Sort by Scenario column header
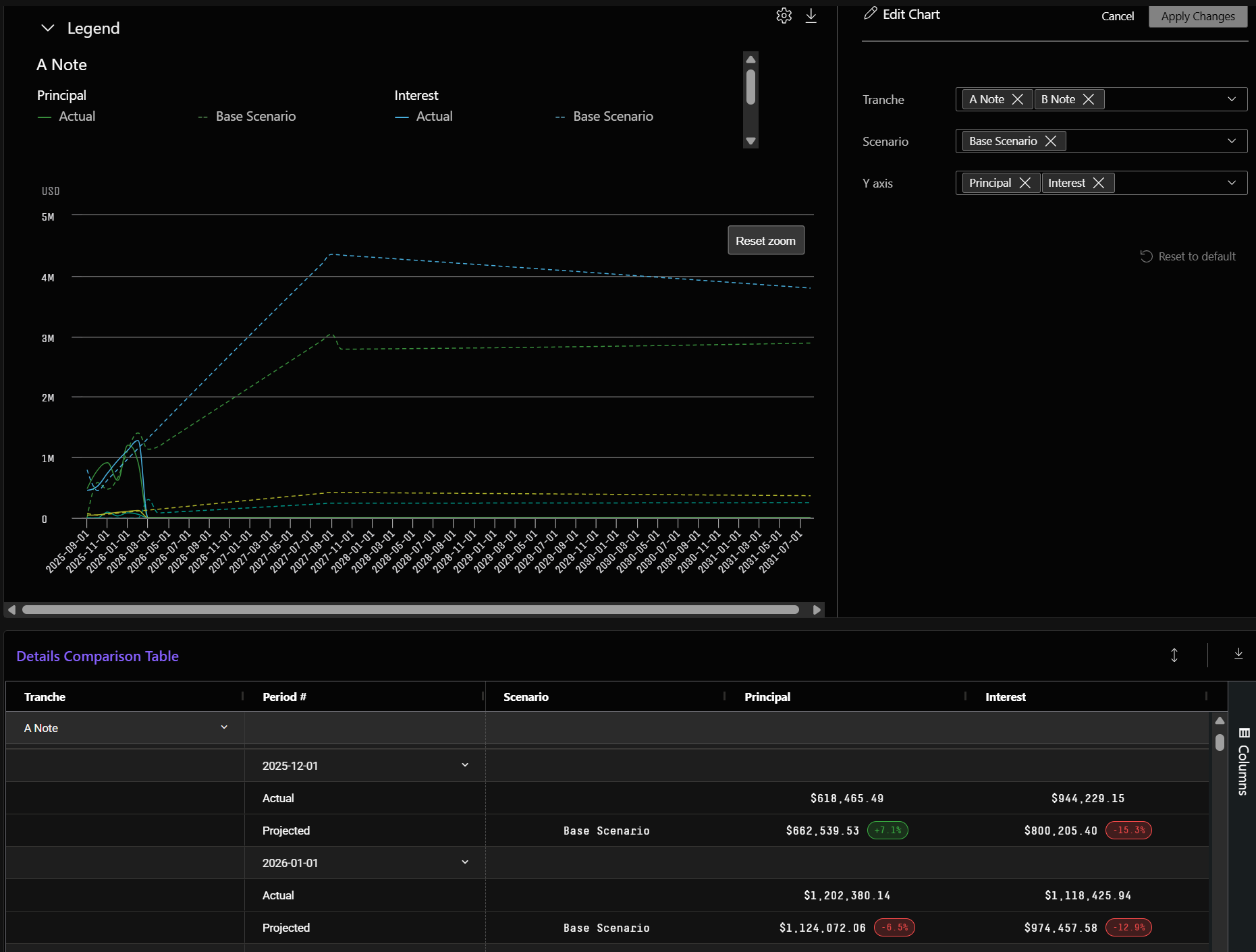This screenshot has height=952, width=1256. 526,697
